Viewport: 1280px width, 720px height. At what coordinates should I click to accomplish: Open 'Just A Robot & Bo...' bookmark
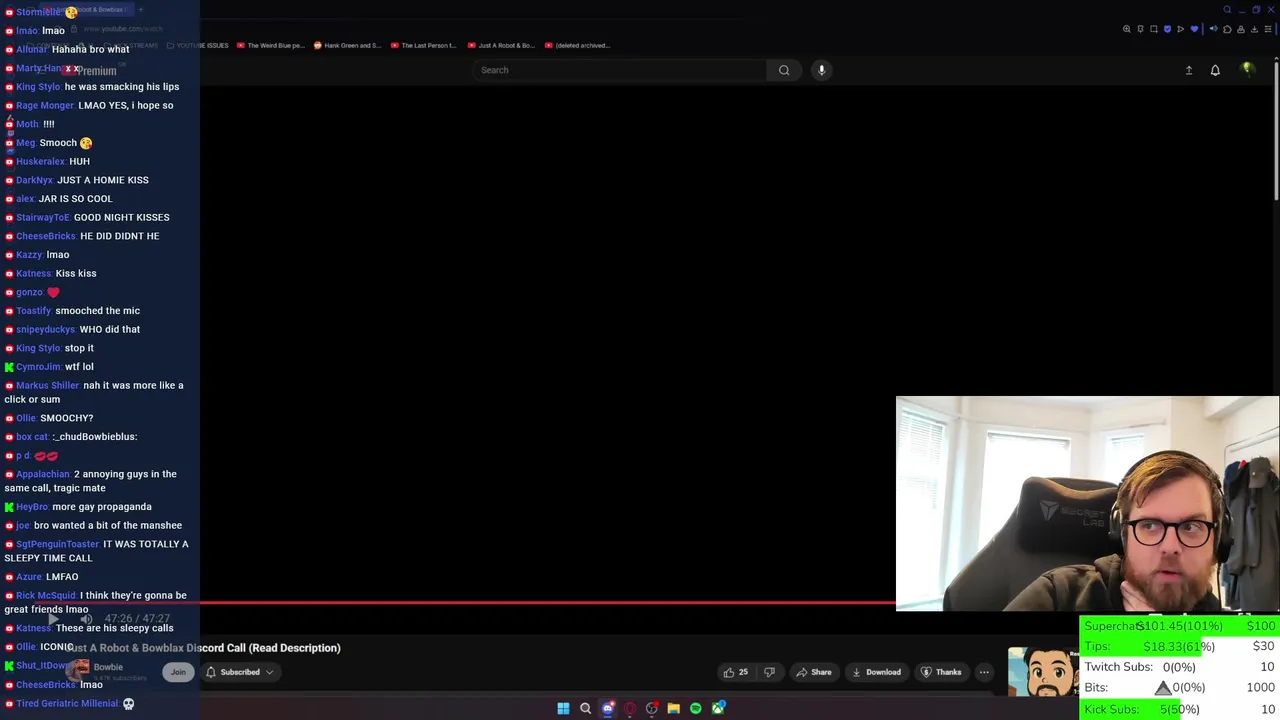pyautogui.click(x=501, y=45)
